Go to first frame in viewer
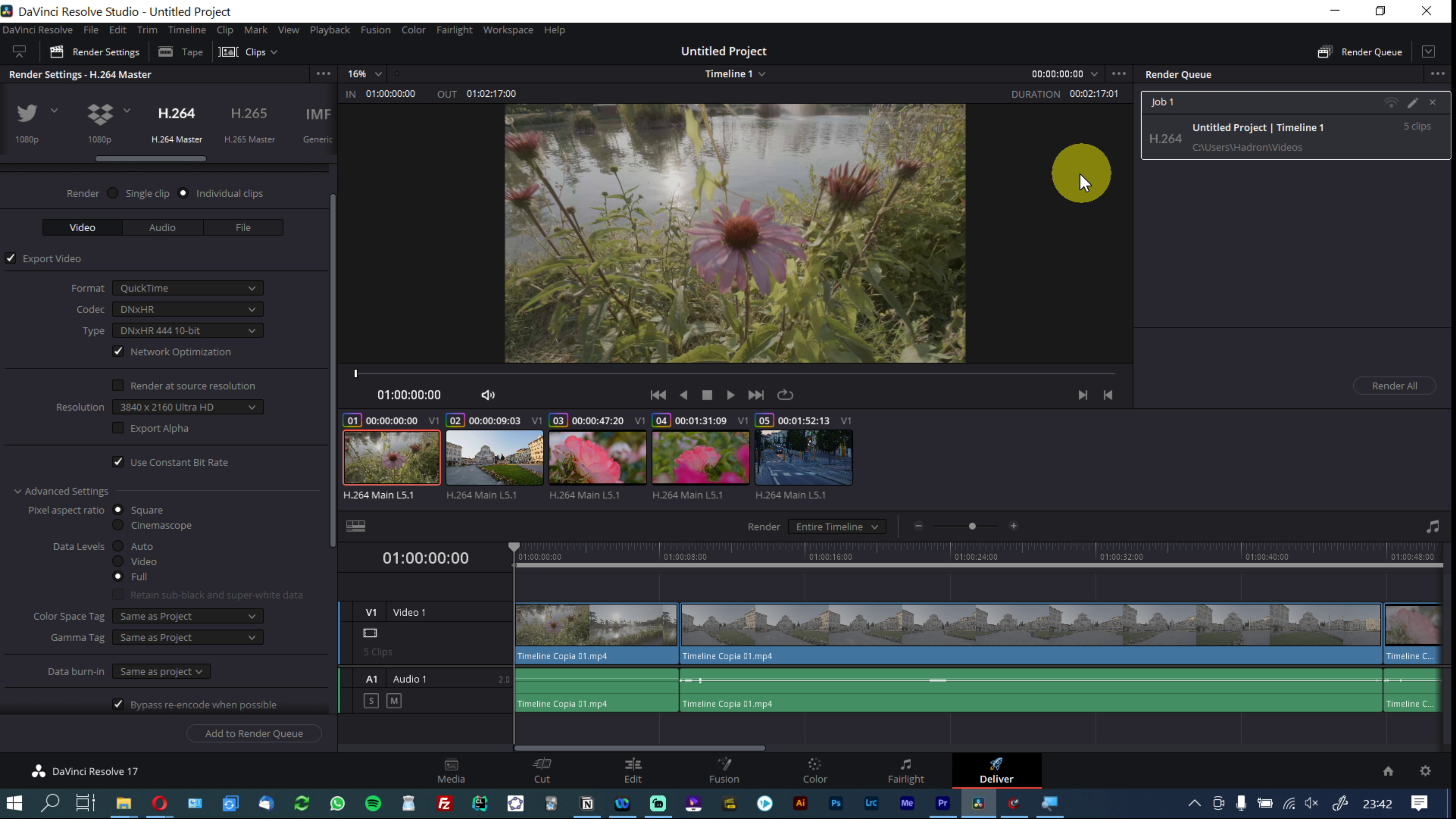This screenshot has width=1456, height=819. [x=658, y=395]
